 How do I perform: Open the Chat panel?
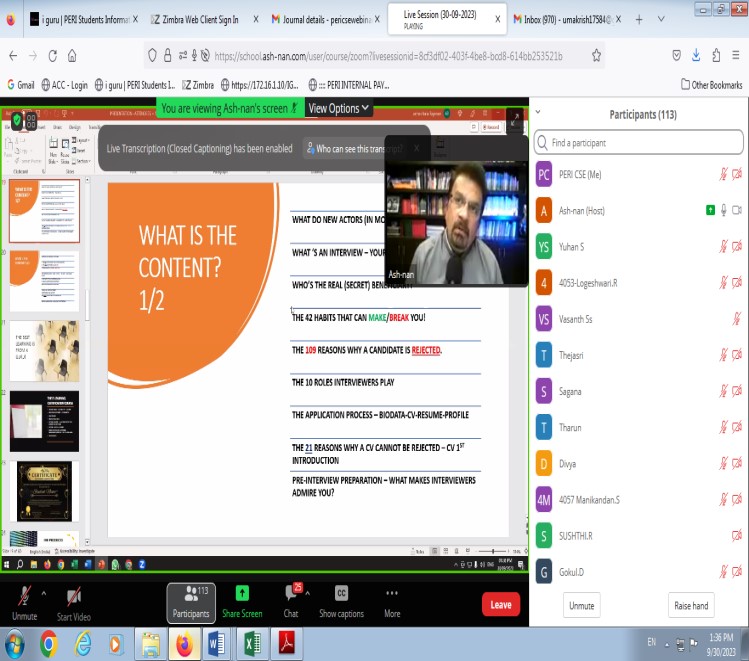(x=291, y=594)
